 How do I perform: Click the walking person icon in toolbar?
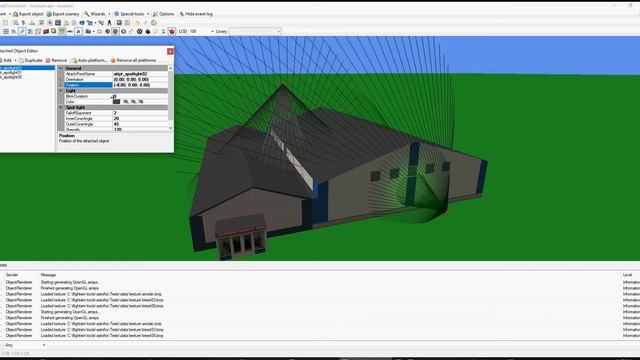tap(109, 23)
